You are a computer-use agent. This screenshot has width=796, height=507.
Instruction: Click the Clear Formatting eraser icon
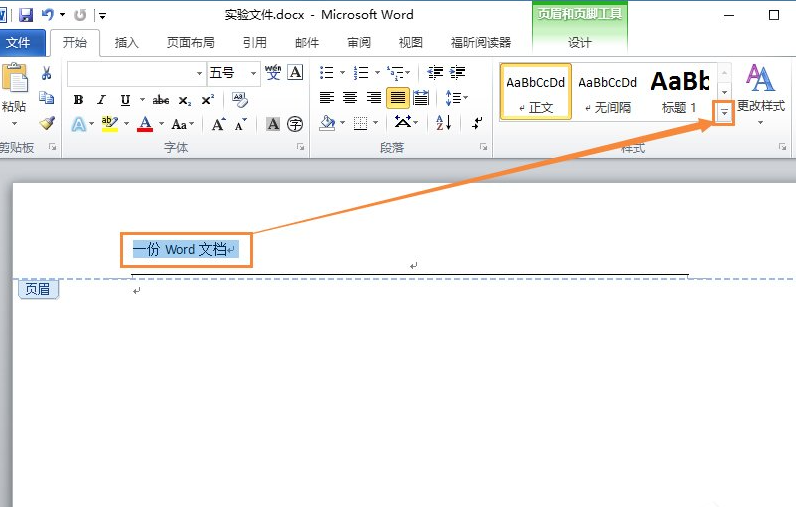point(239,100)
